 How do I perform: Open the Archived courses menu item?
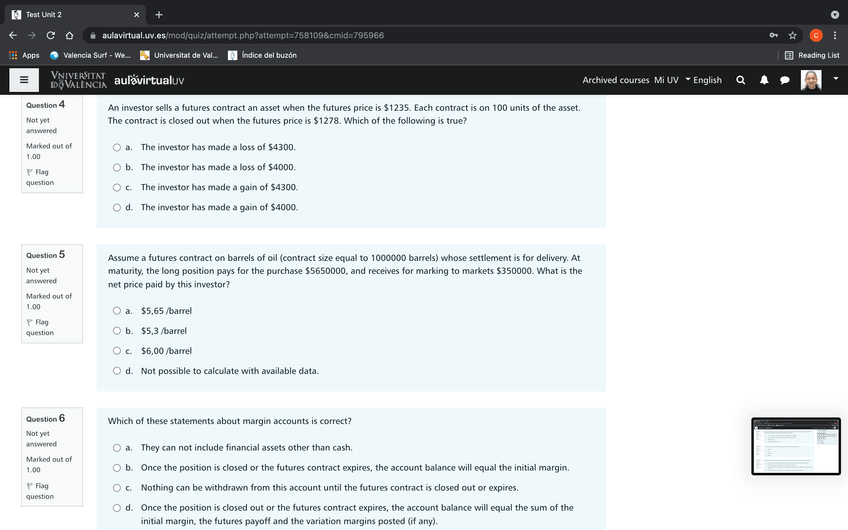point(615,80)
